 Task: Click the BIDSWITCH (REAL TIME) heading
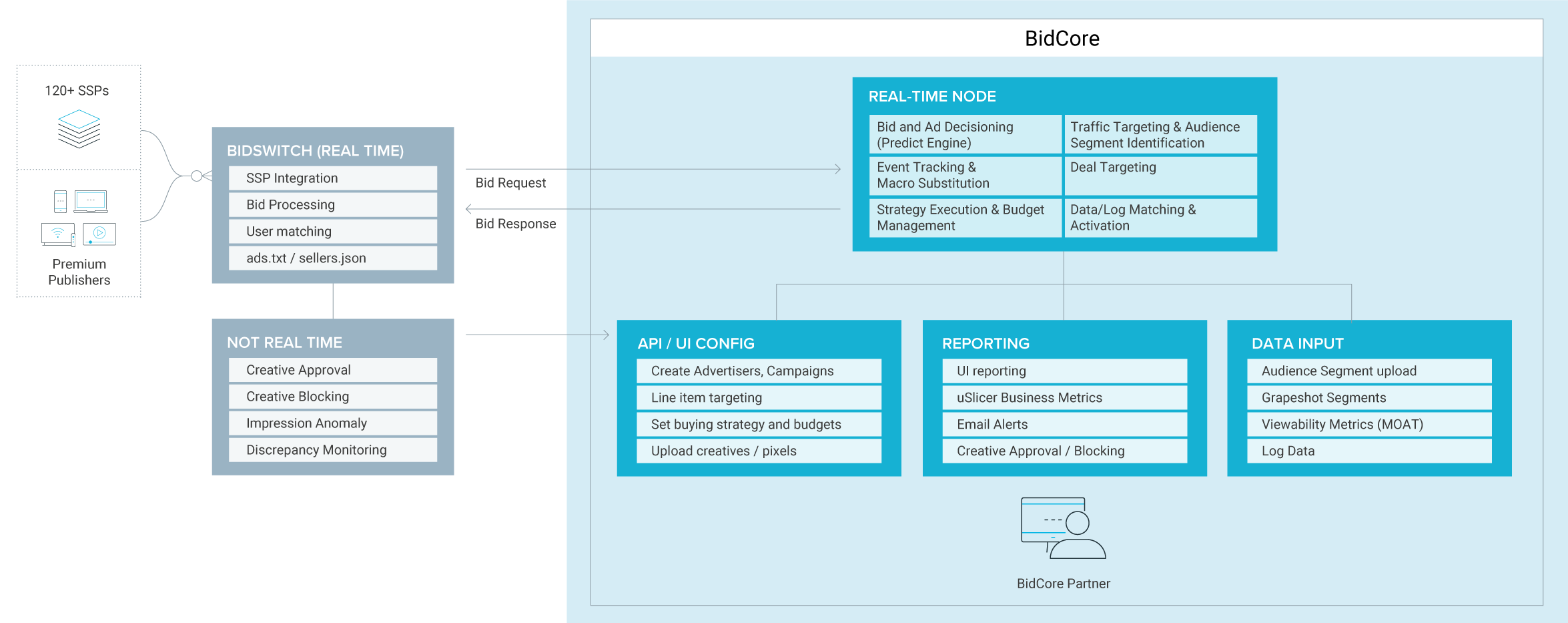(315, 151)
